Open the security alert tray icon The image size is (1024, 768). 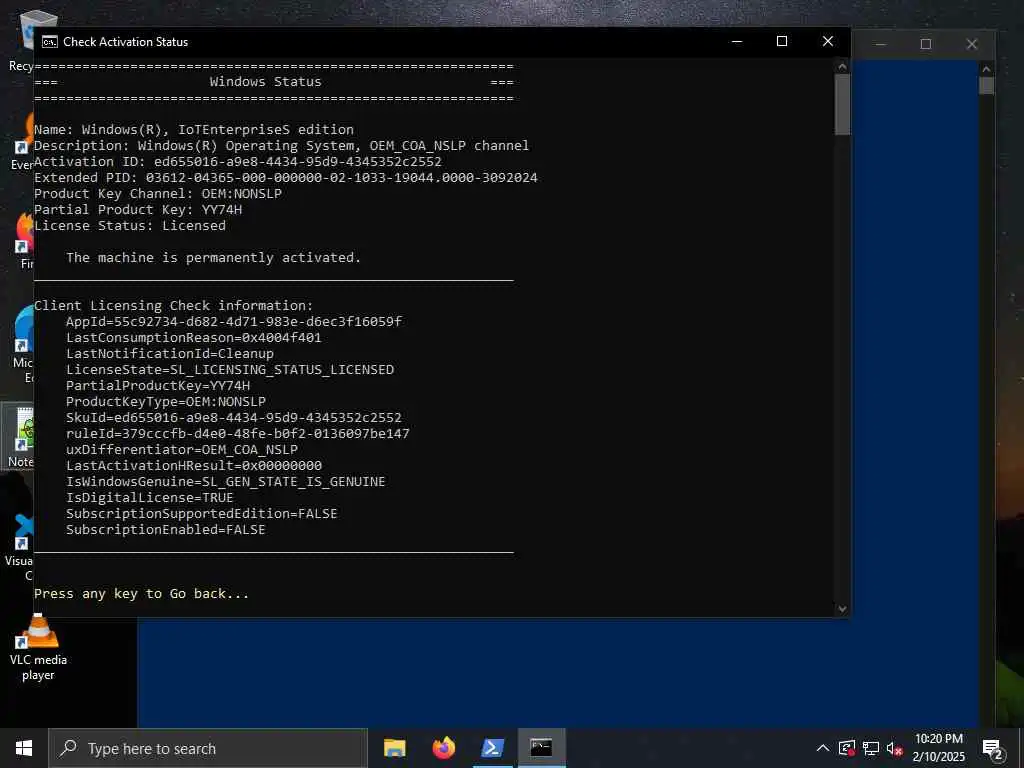pos(847,748)
